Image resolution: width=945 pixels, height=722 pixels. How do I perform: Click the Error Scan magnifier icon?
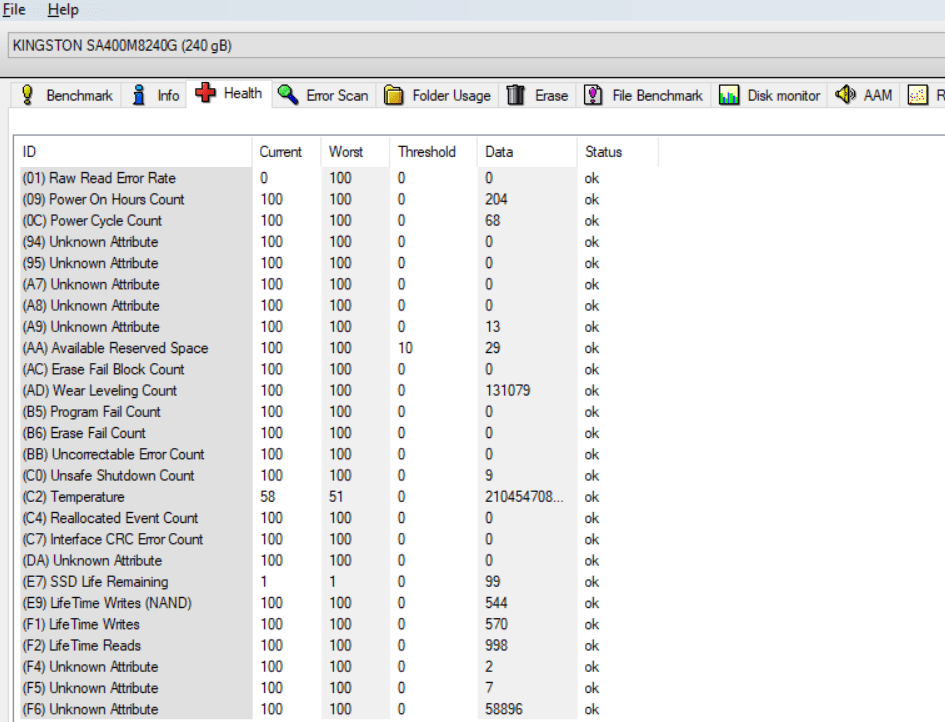point(288,95)
